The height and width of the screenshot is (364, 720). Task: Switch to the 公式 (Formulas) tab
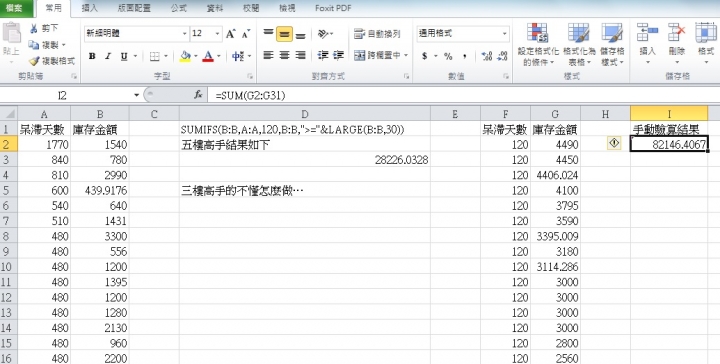(x=178, y=8)
